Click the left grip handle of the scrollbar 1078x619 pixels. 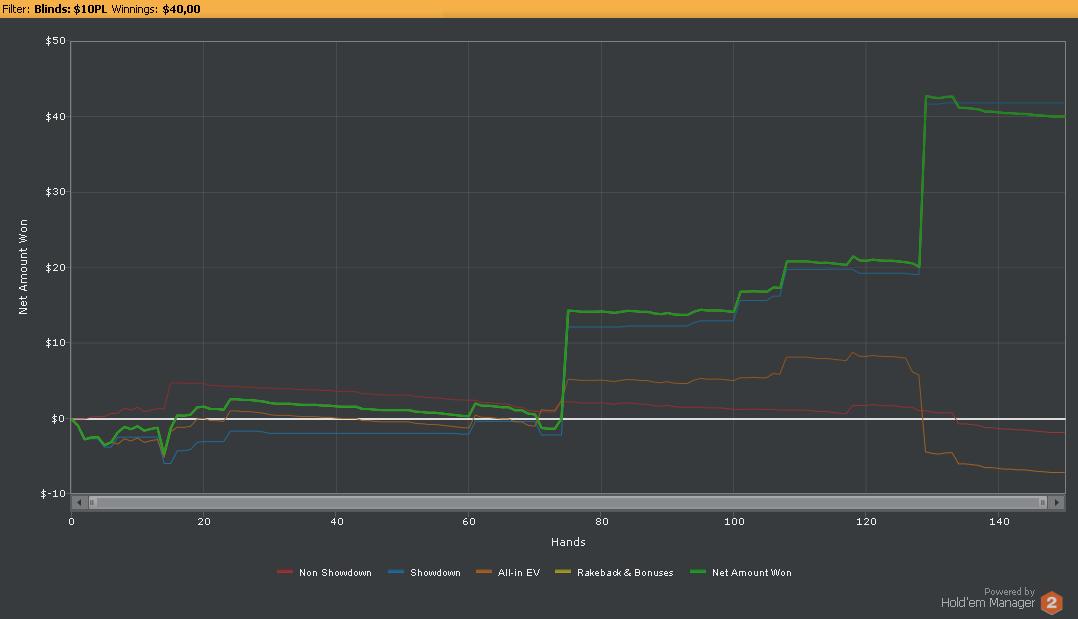[93, 502]
